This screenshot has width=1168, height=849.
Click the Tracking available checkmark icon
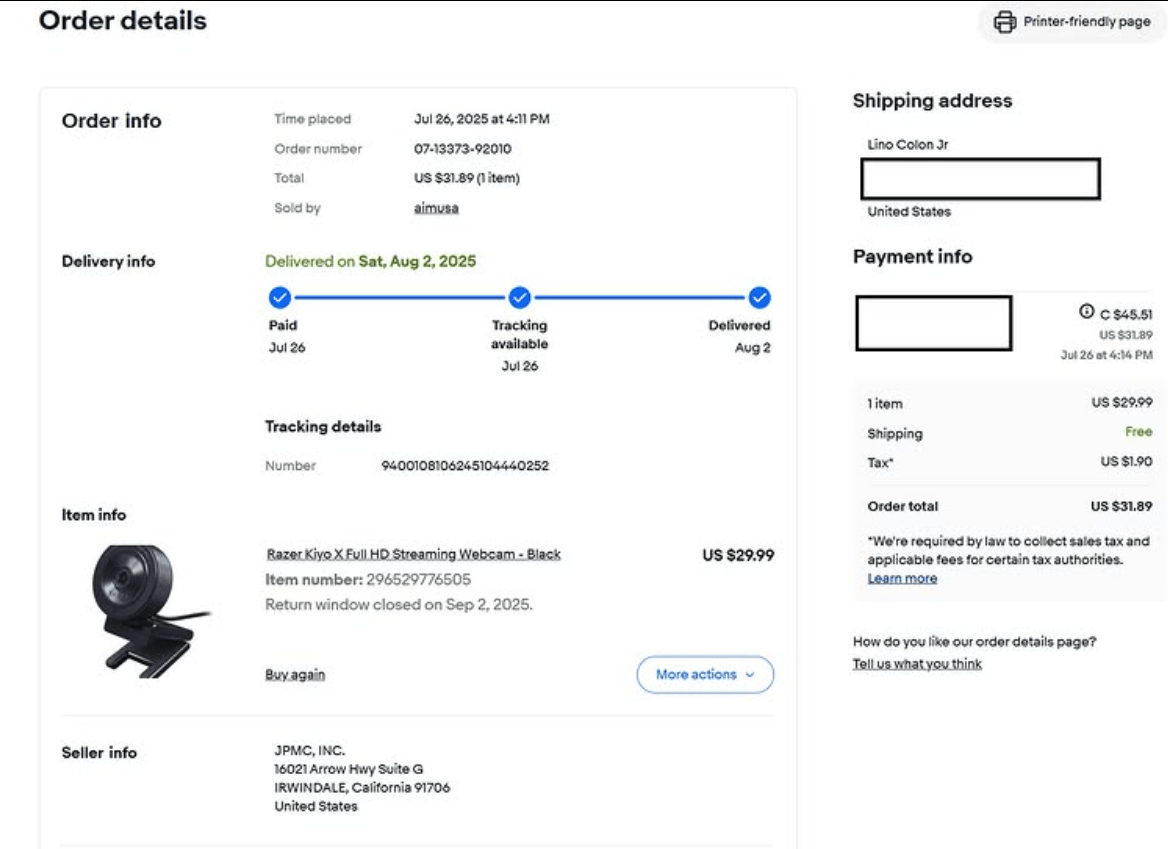coord(519,297)
